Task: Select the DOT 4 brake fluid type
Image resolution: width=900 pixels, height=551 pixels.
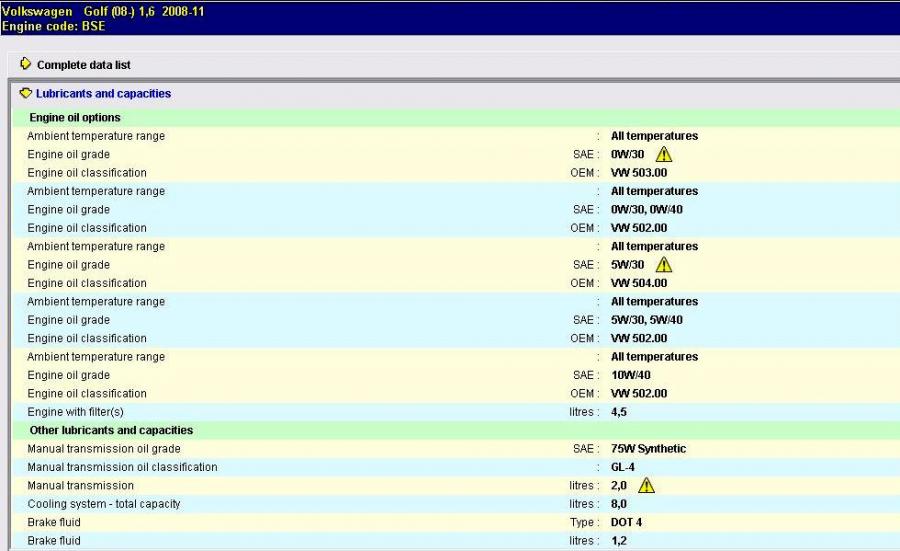Action: 626,522
